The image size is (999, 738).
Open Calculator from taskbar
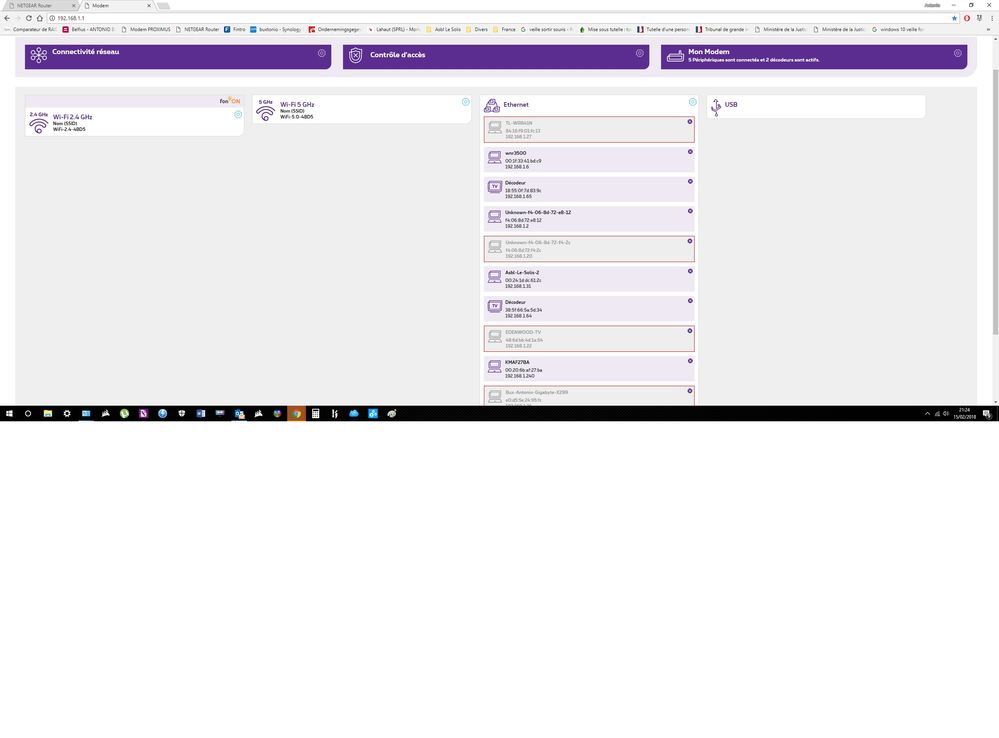tap(315, 414)
